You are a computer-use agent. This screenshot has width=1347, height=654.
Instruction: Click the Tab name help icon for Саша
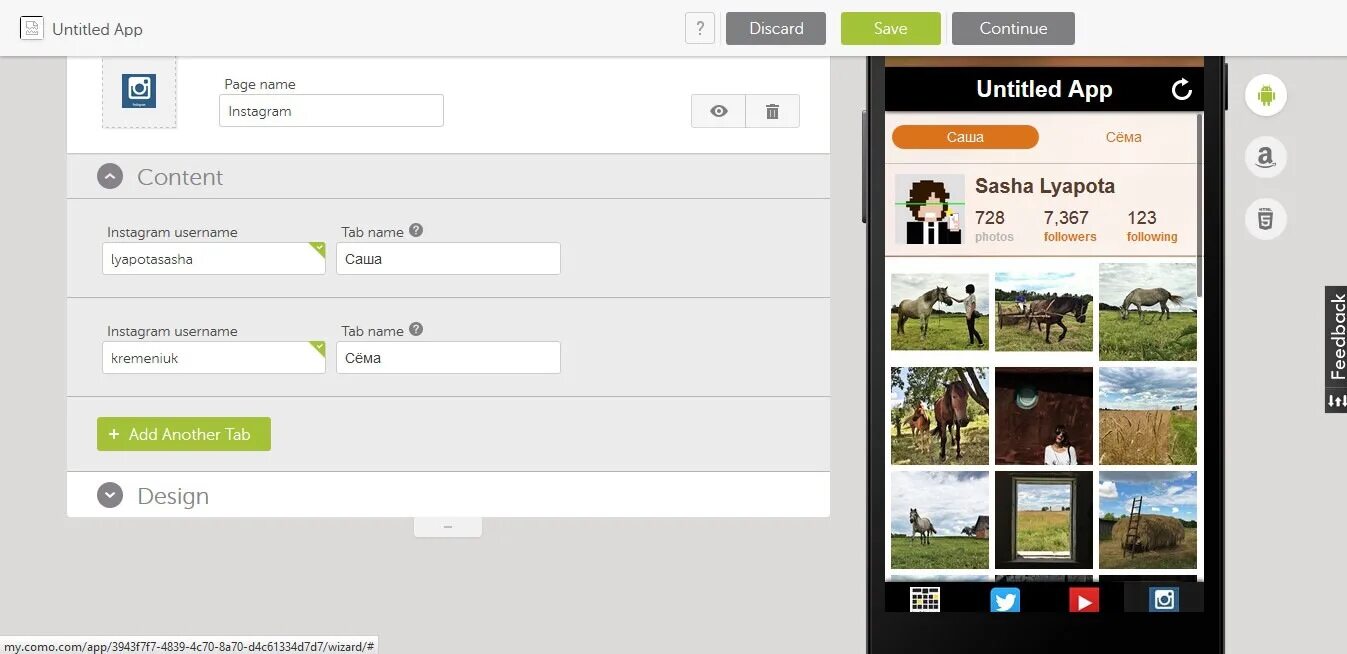tap(416, 230)
